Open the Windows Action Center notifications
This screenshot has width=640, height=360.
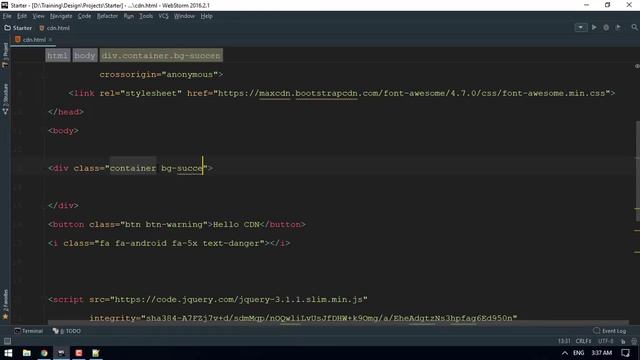(626, 353)
